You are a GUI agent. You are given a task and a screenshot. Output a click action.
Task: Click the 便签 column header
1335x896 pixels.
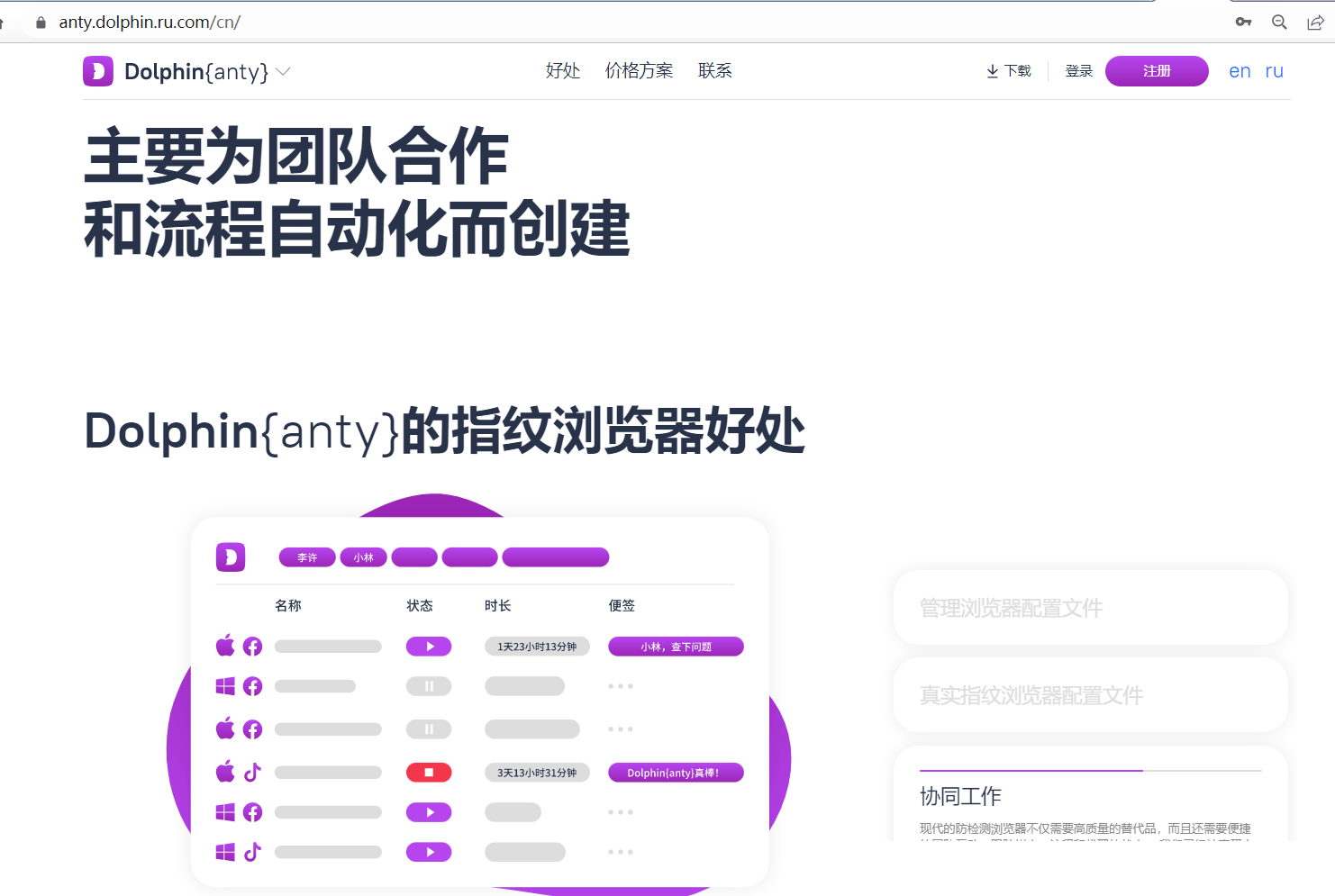622,605
